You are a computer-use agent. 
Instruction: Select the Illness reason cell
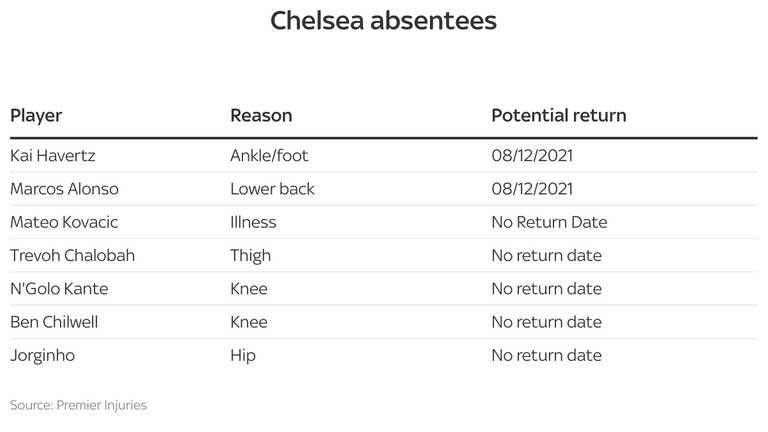coord(253,222)
